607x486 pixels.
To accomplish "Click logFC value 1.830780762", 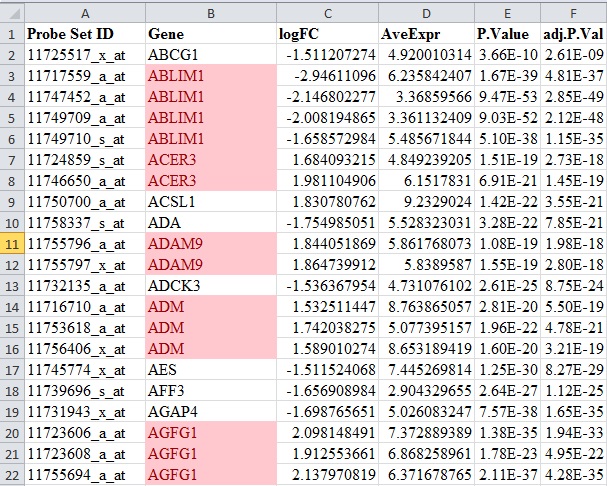I will point(328,202).
